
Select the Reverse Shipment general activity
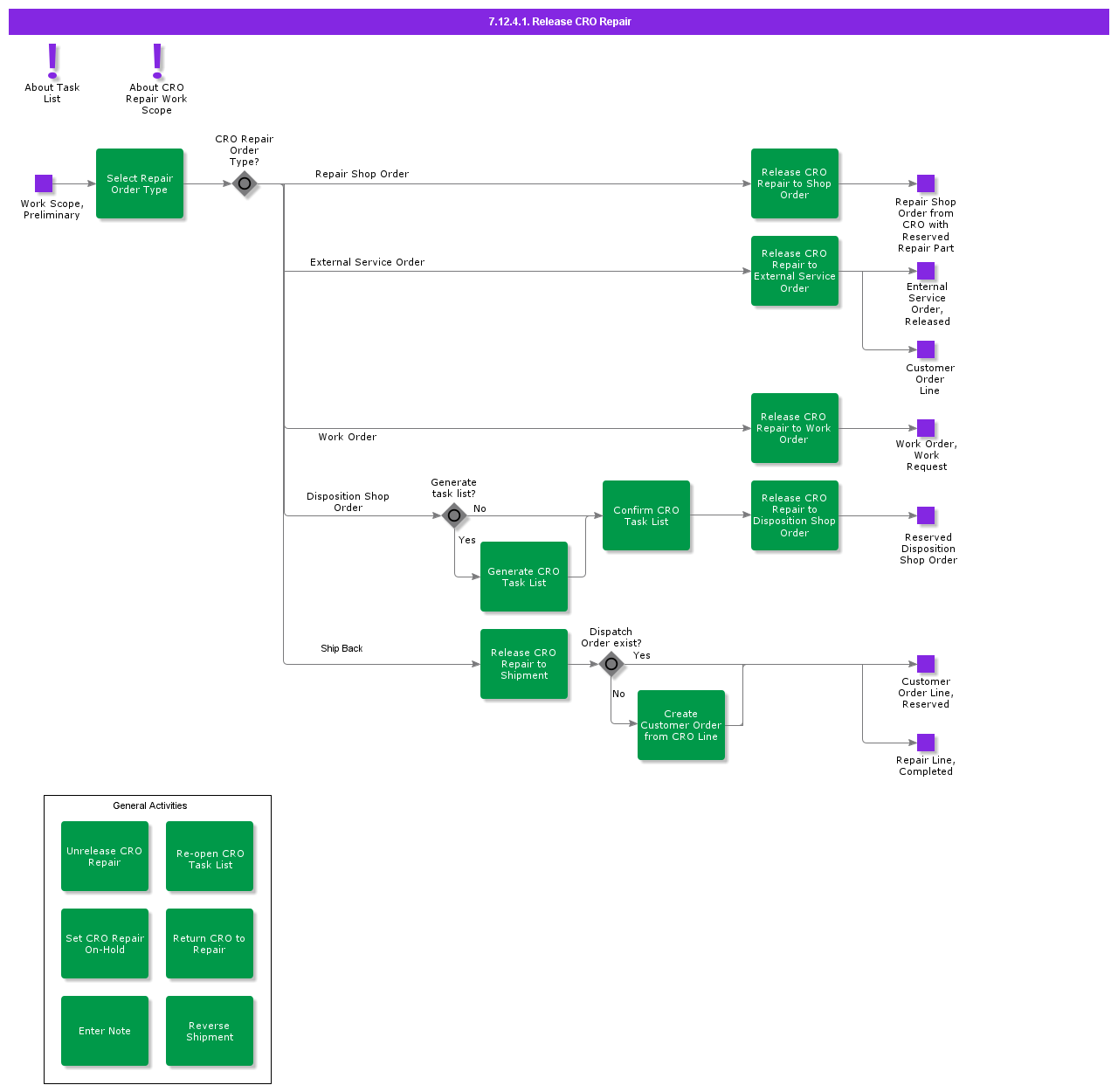pyautogui.click(x=210, y=1031)
